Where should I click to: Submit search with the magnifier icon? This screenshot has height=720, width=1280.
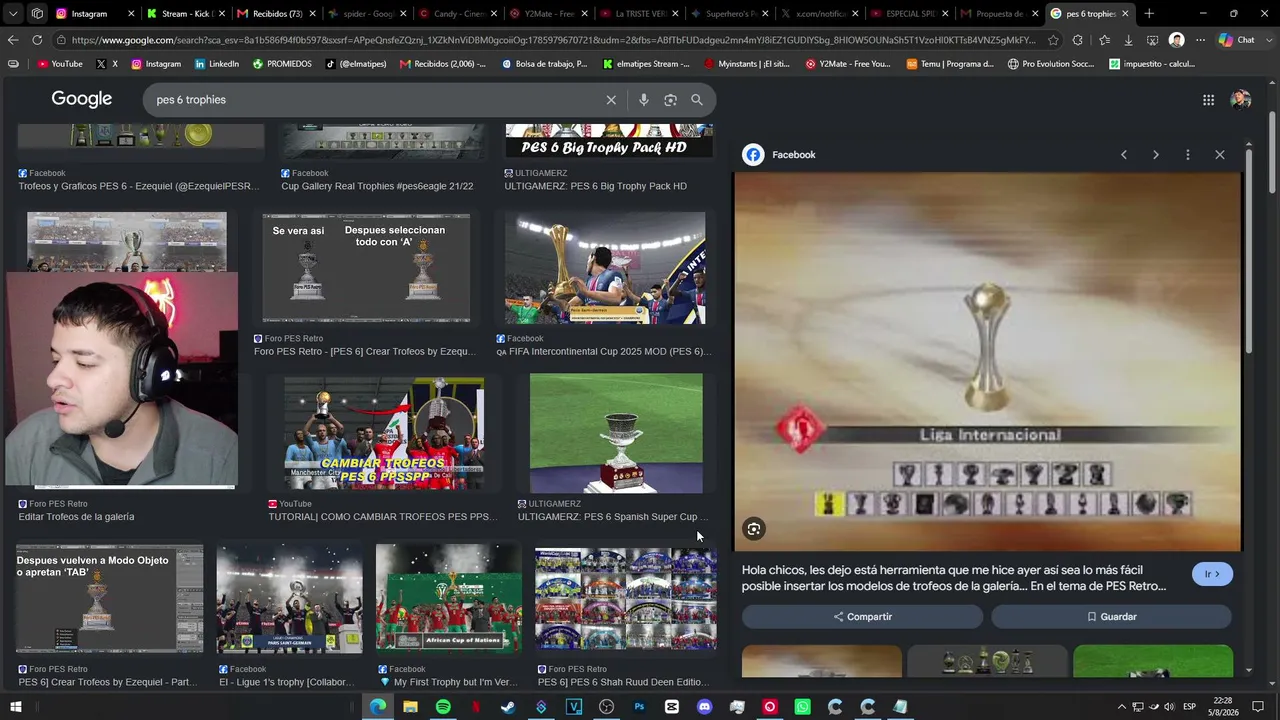coord(697,100)
